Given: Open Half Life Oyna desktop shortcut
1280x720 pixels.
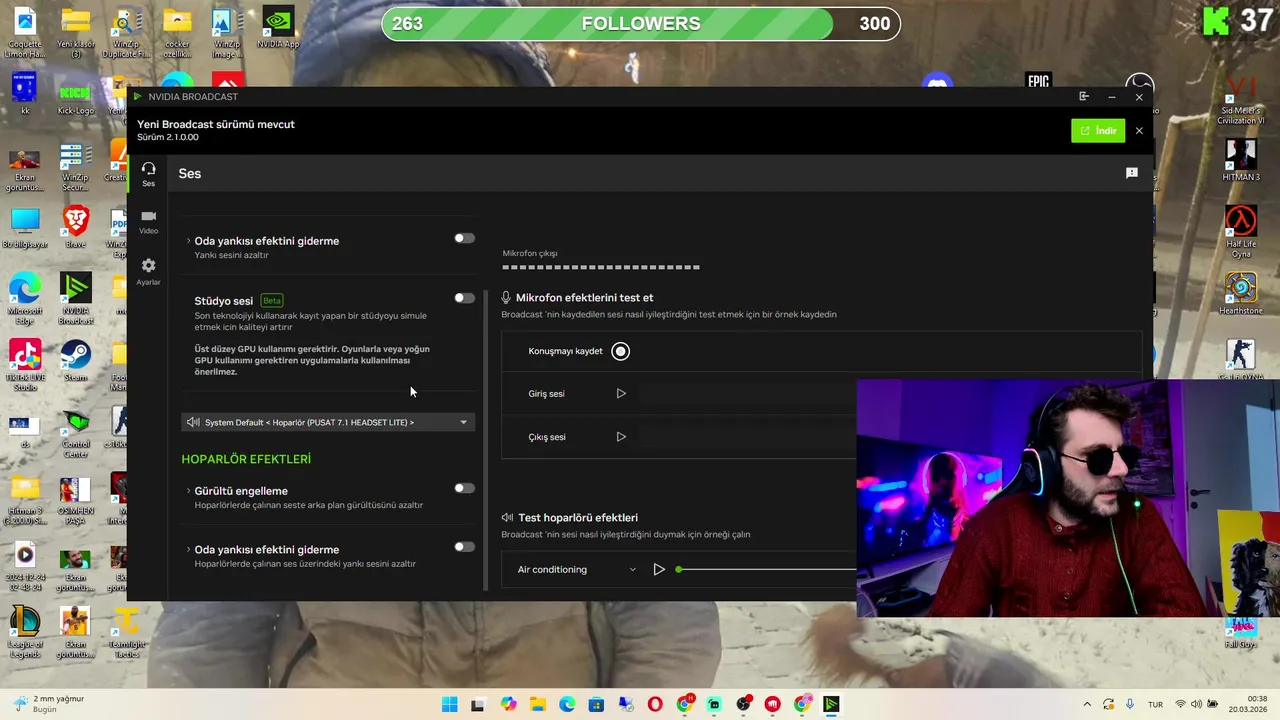Looking at the screenshot, I should (x=1241, y=232).
